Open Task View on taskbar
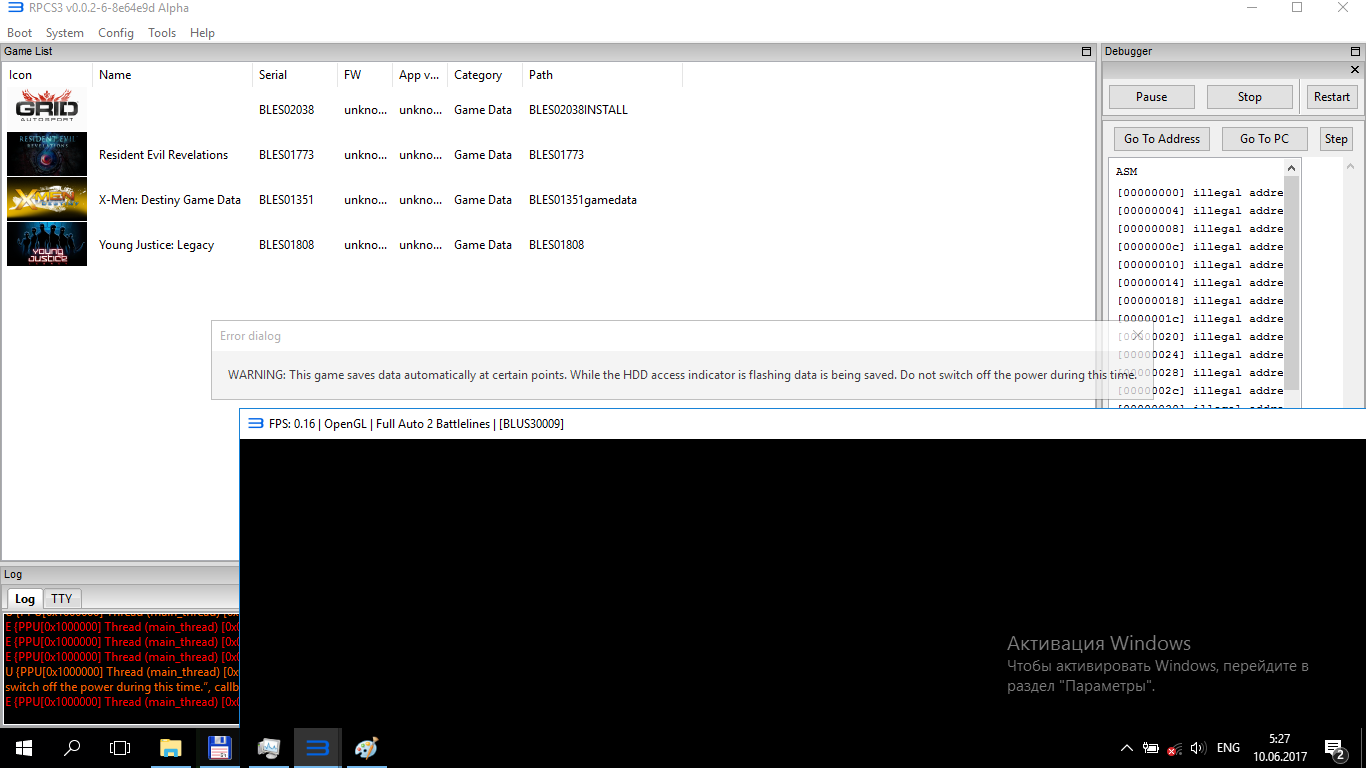Viewport: 1366px width, 768px height. (120, 748)
